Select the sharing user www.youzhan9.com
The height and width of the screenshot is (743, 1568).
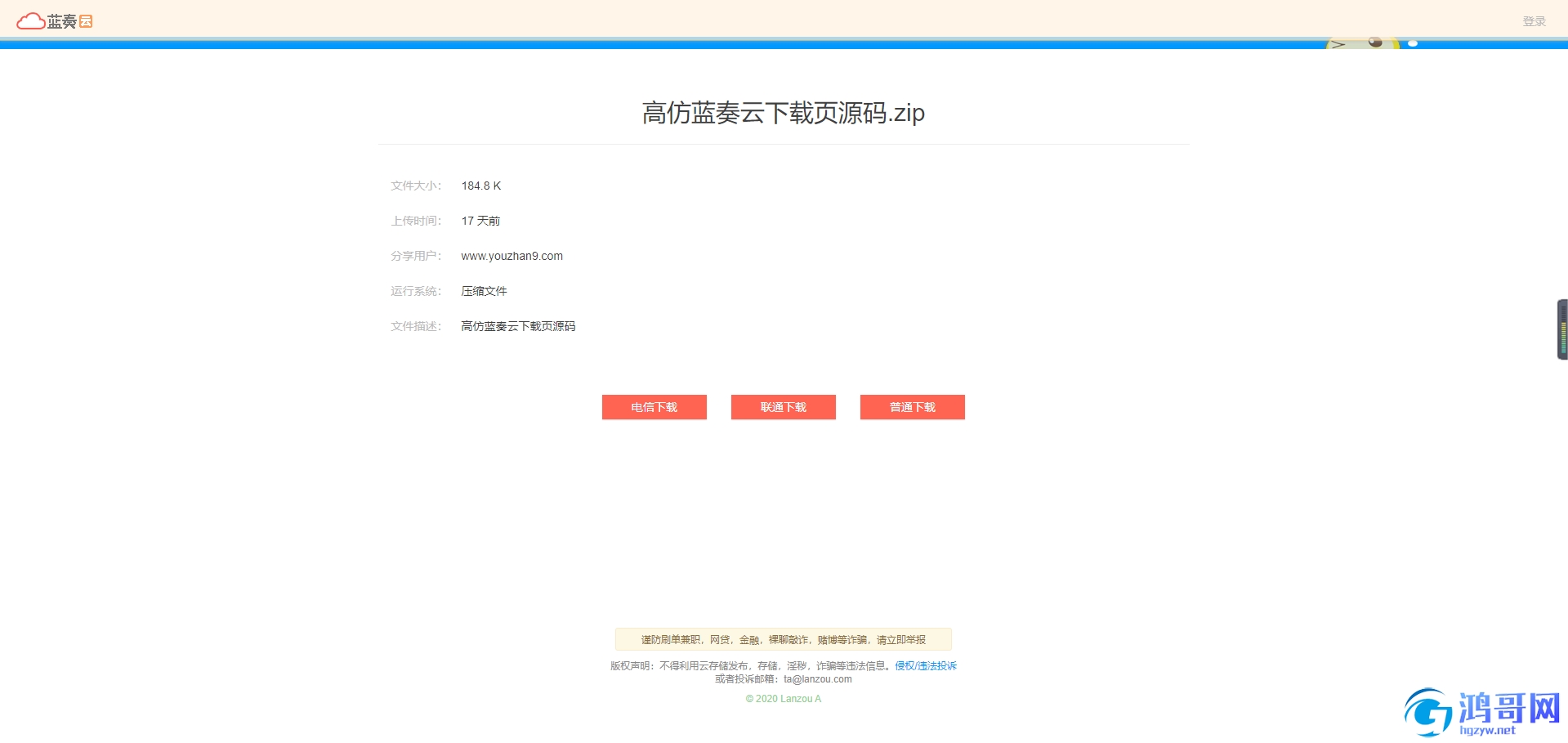click(511, 256)
